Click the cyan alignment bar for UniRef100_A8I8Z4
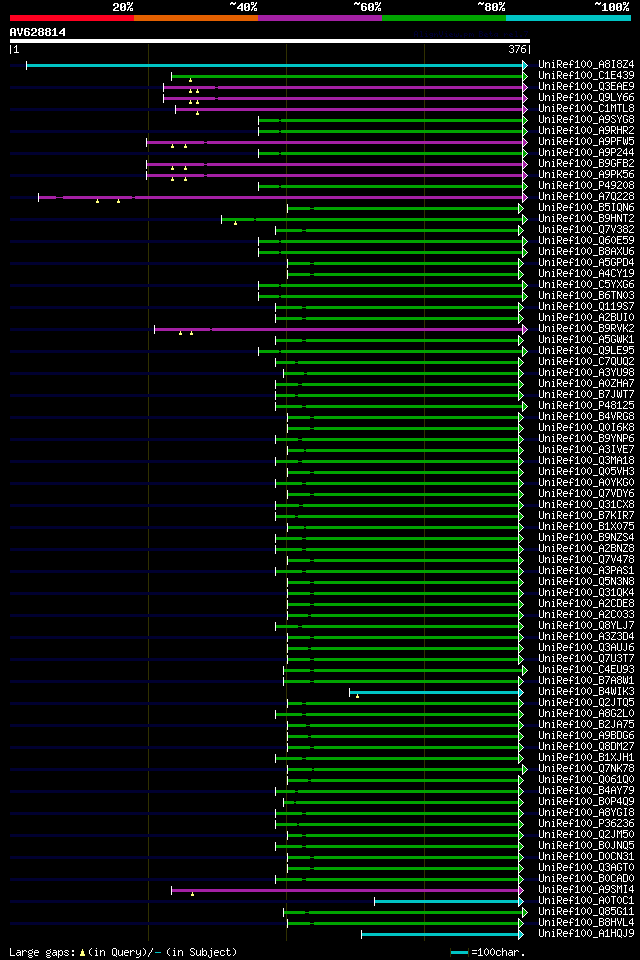The height and width of the screenshot is (960, 640). (x=274, y=66)
